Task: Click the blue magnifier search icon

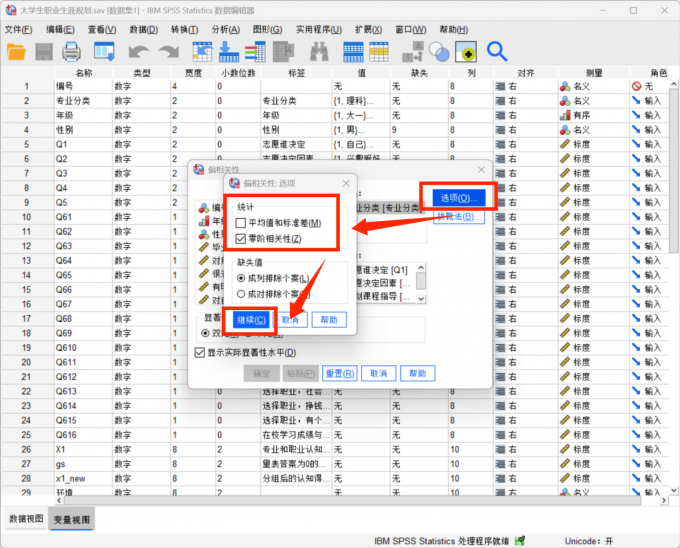Action: [497, 52]
